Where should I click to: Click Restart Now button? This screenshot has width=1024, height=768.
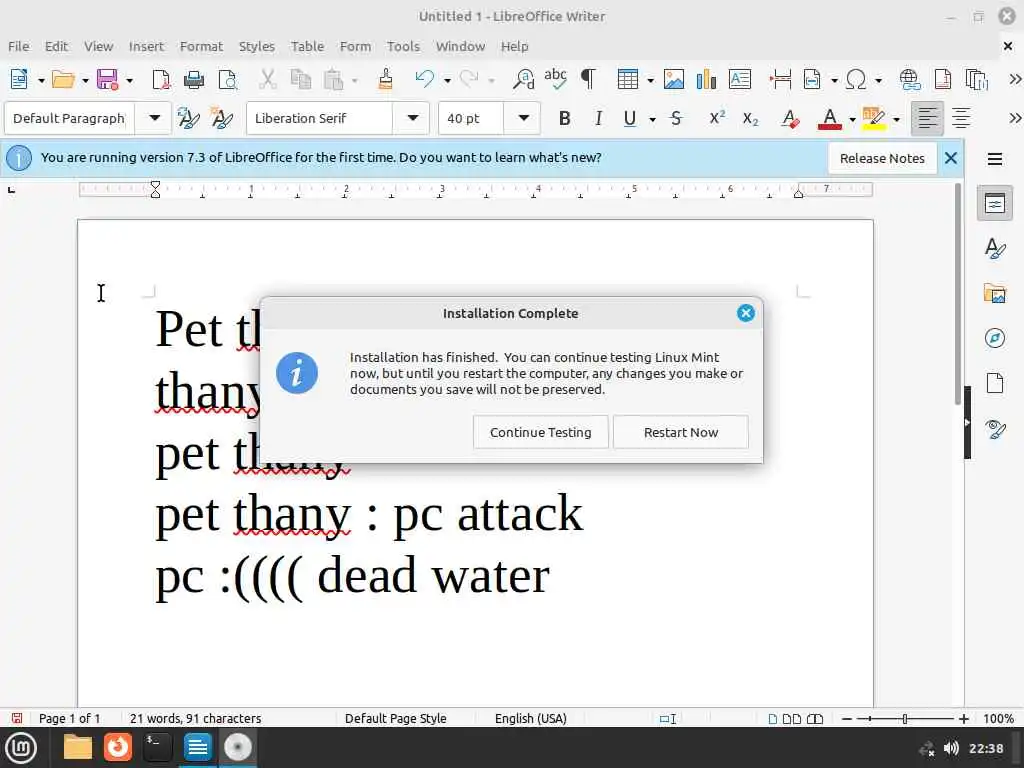point(680,432)
